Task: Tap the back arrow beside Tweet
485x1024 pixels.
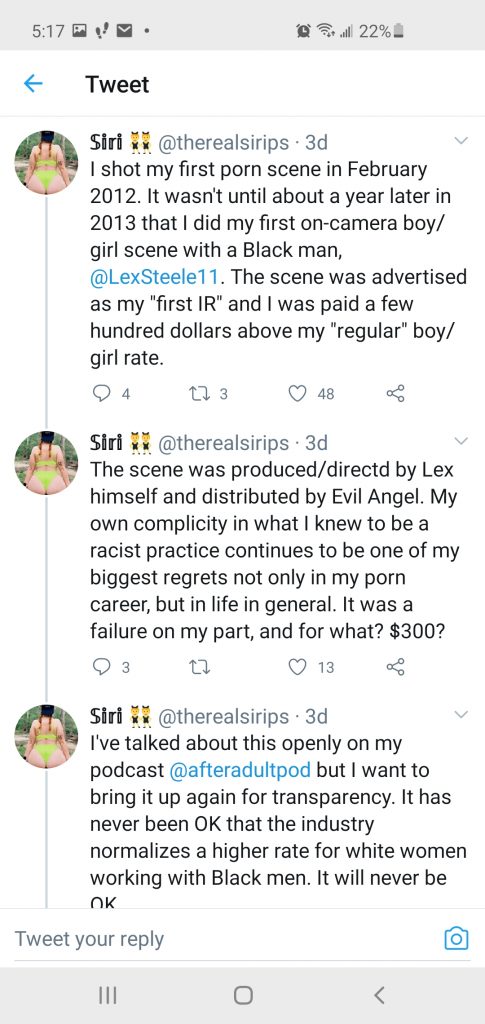Action: (33, 84)
